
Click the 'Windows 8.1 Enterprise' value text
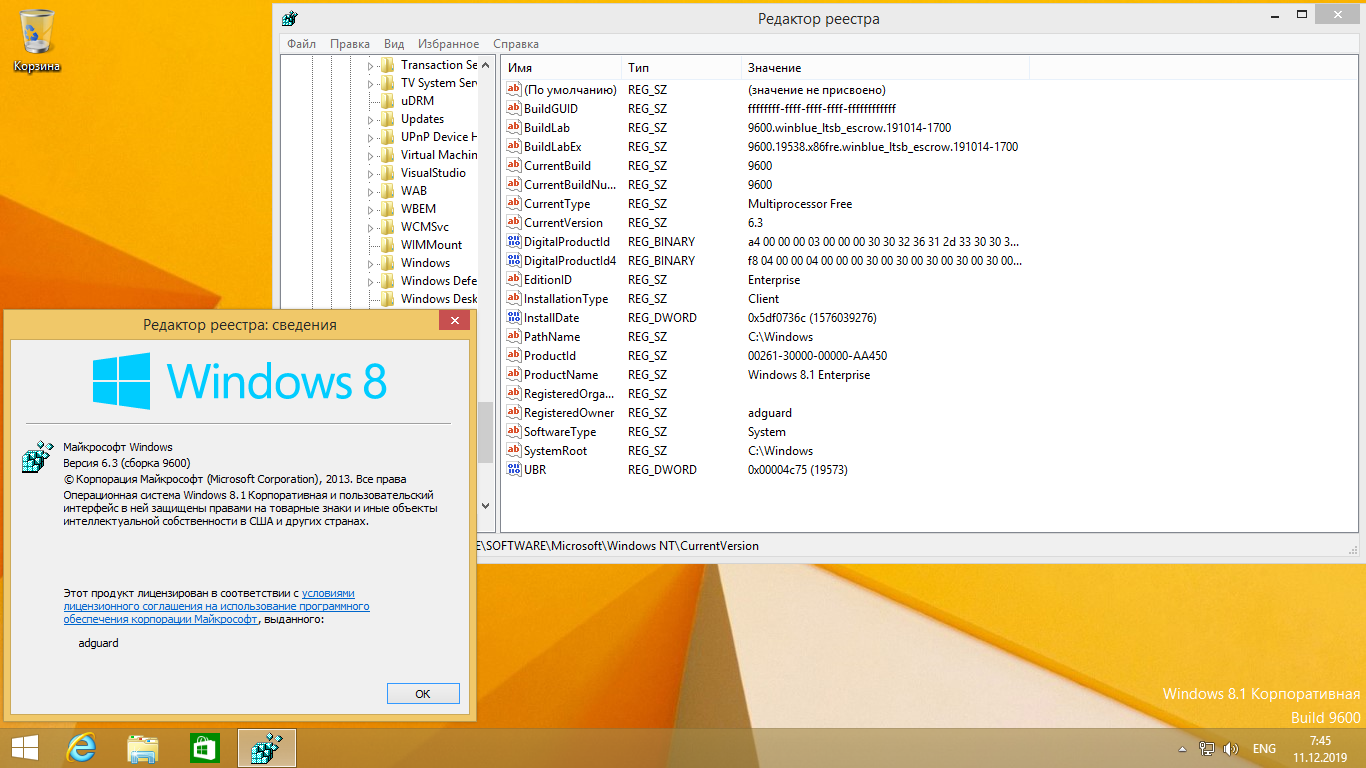pyautogui.click(x=809, y=375)
